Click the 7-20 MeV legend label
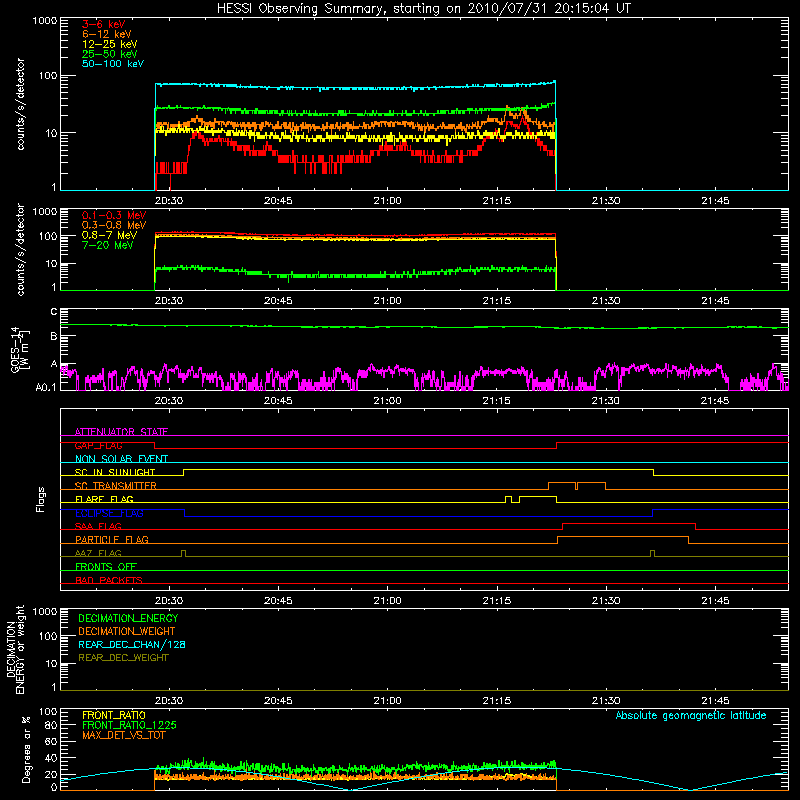The image size is (800, 800). pos(108,245)
